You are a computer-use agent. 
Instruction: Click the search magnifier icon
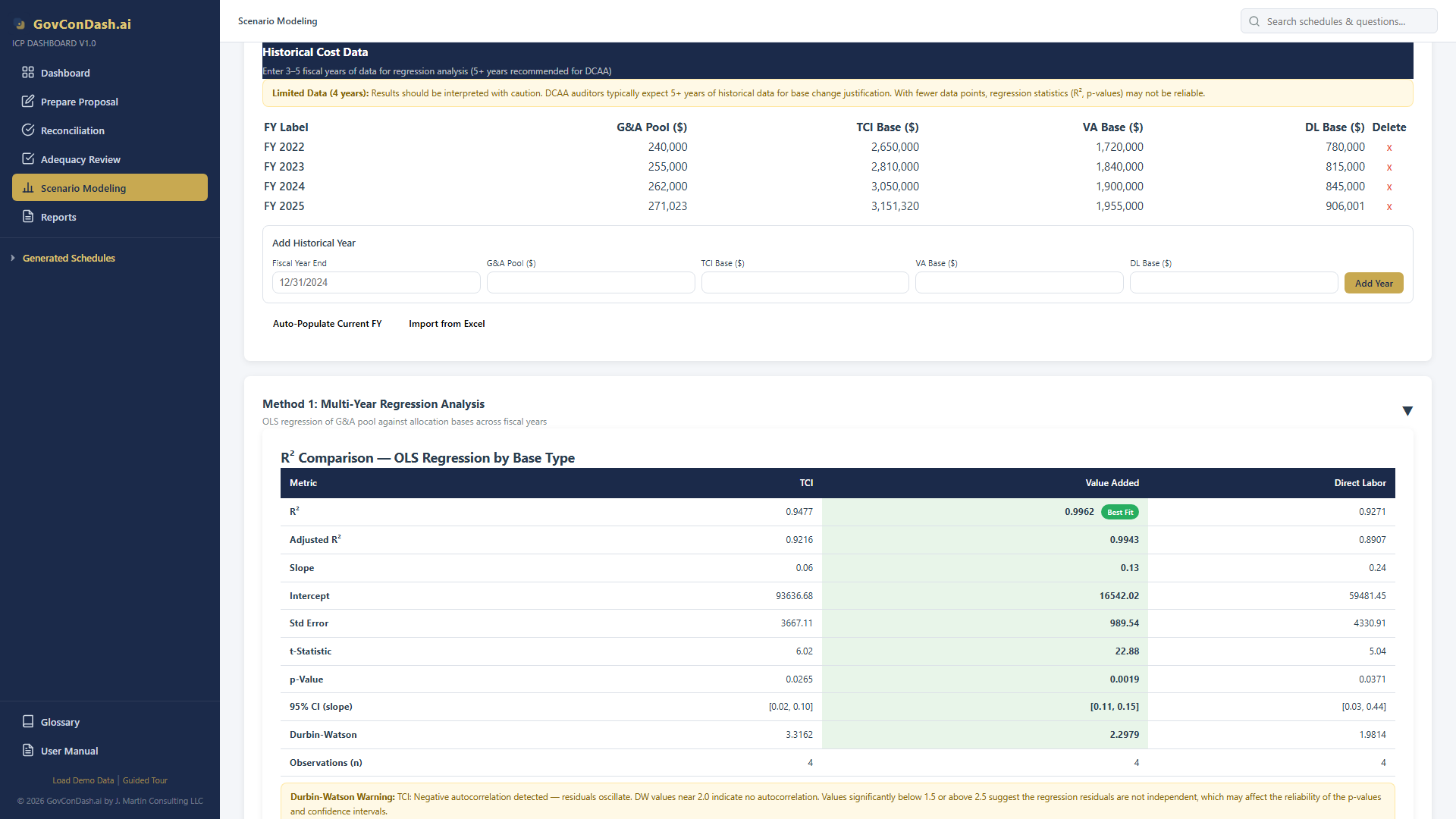coord(1254,21)
